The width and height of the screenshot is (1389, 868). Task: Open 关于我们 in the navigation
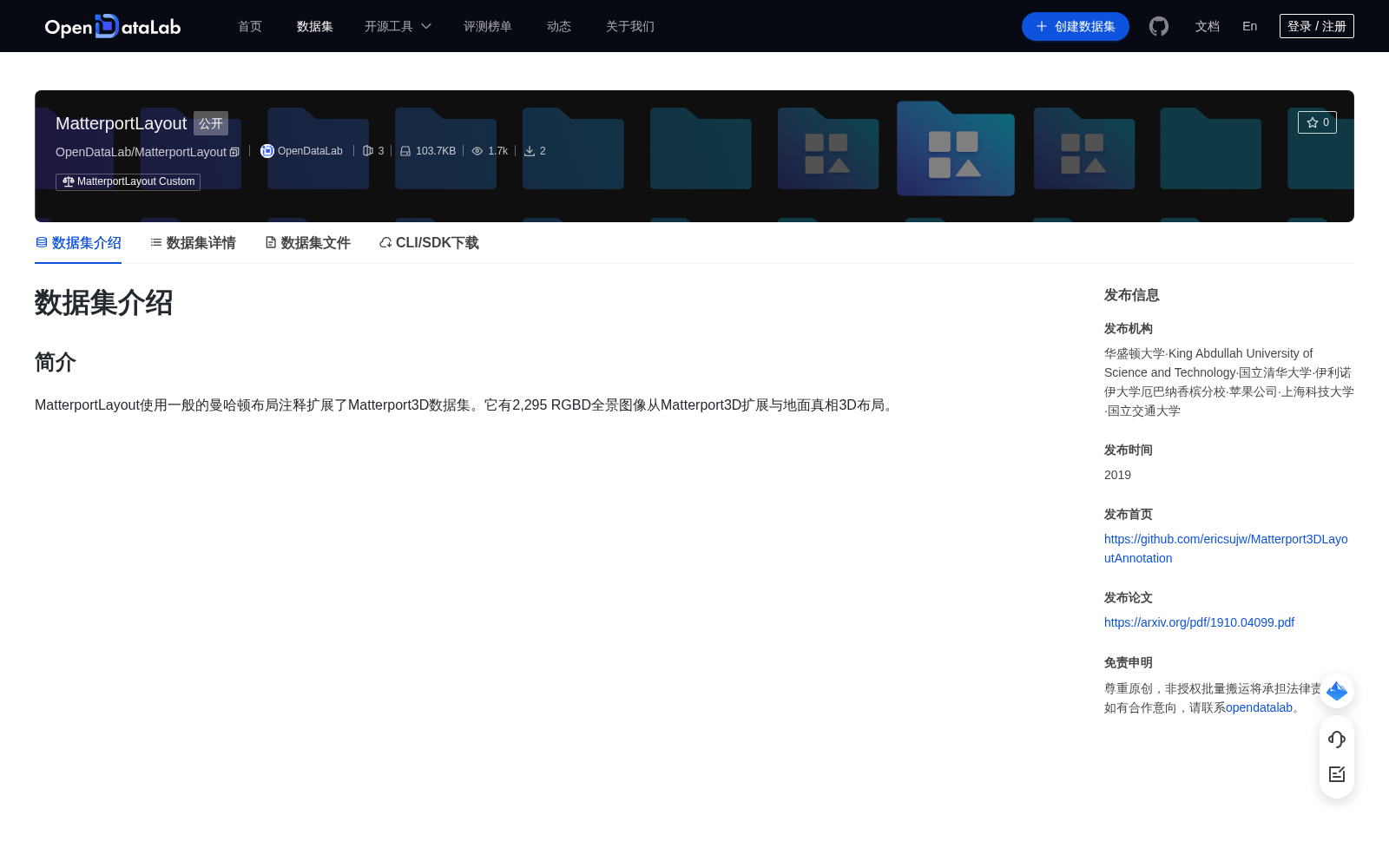coord(630,26)
